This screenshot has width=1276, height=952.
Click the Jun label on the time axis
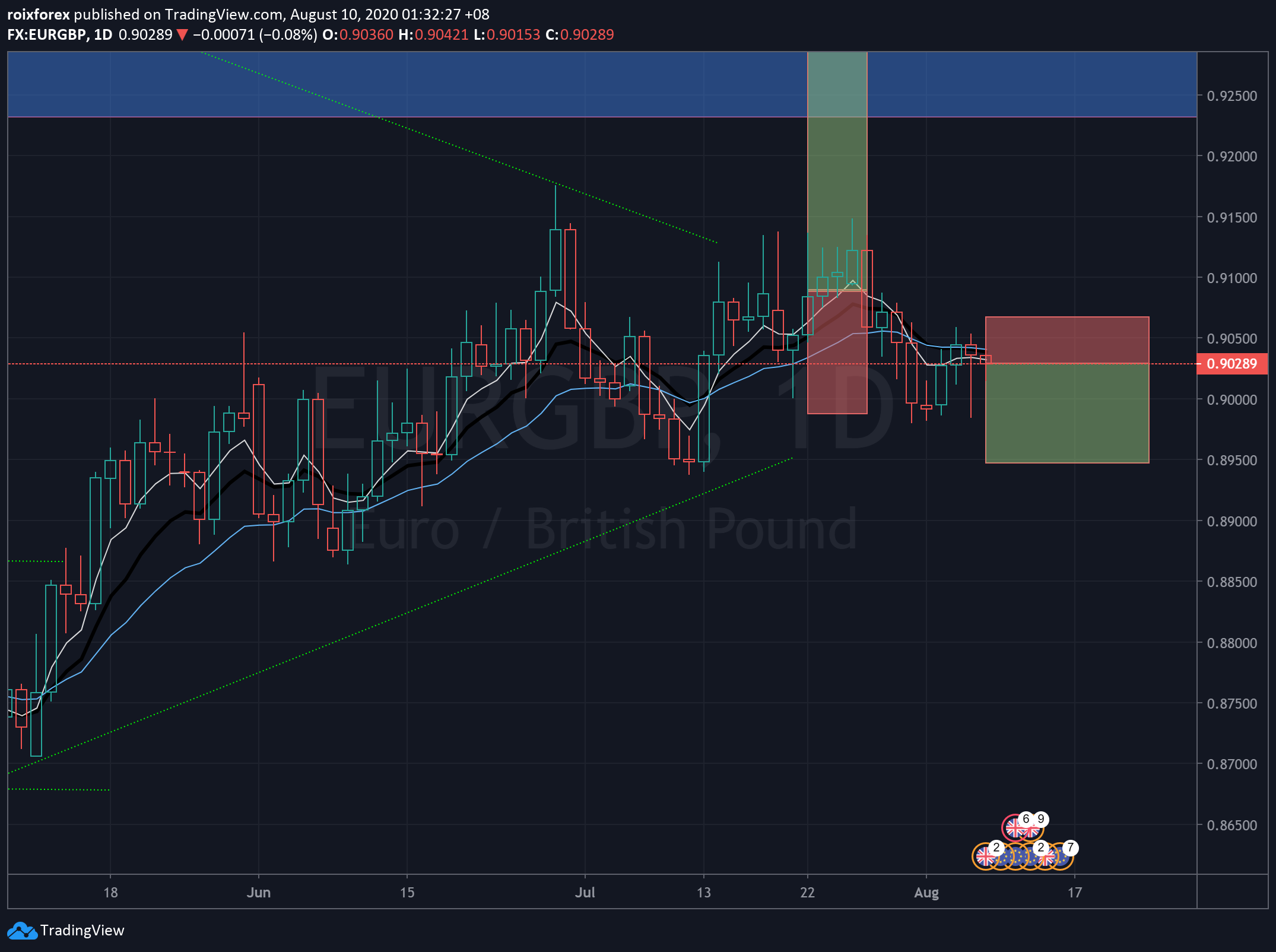[259, 893]
